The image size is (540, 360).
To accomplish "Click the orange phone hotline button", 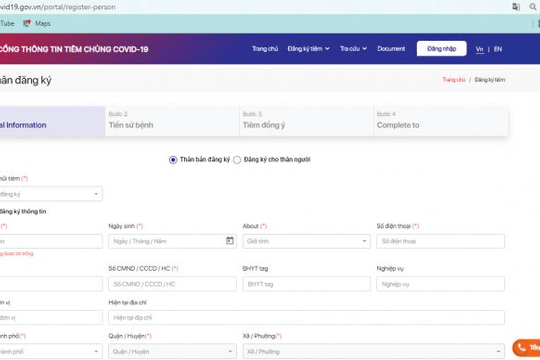I will (526, 348).
